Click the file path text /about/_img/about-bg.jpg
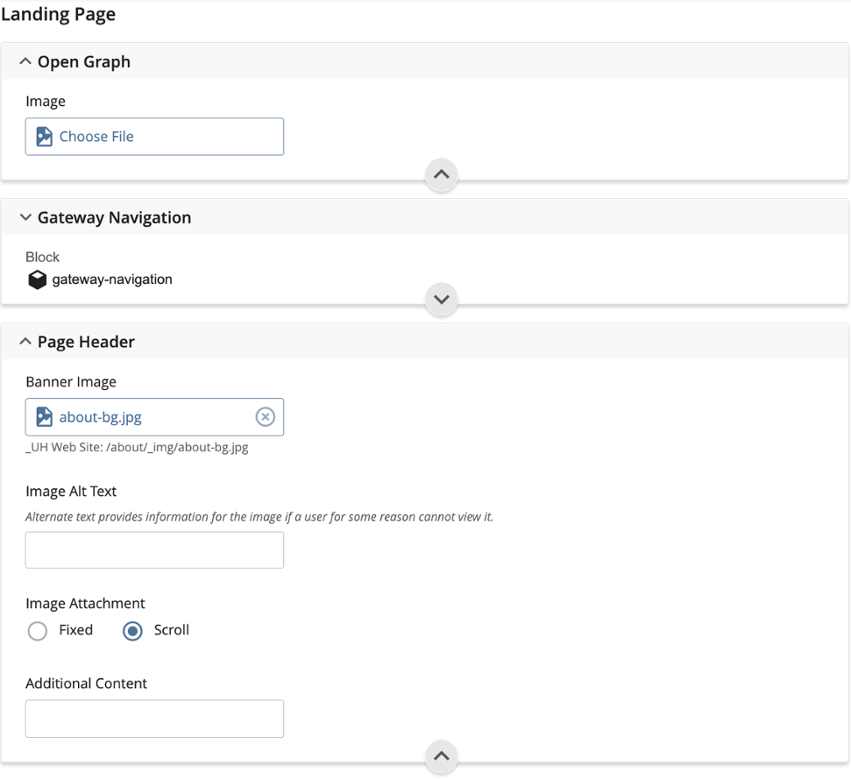The height and width of the screenshot is (779, 851). click(177, 447)
